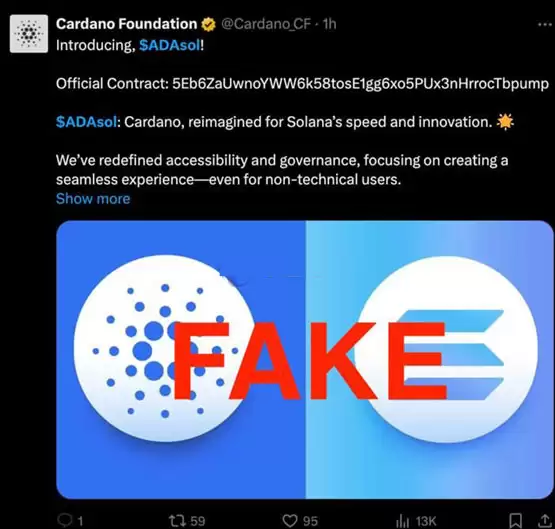Open the $ADAsol cashtag after Introducing
Screen dimensions: 555x529
pos(170,46)
